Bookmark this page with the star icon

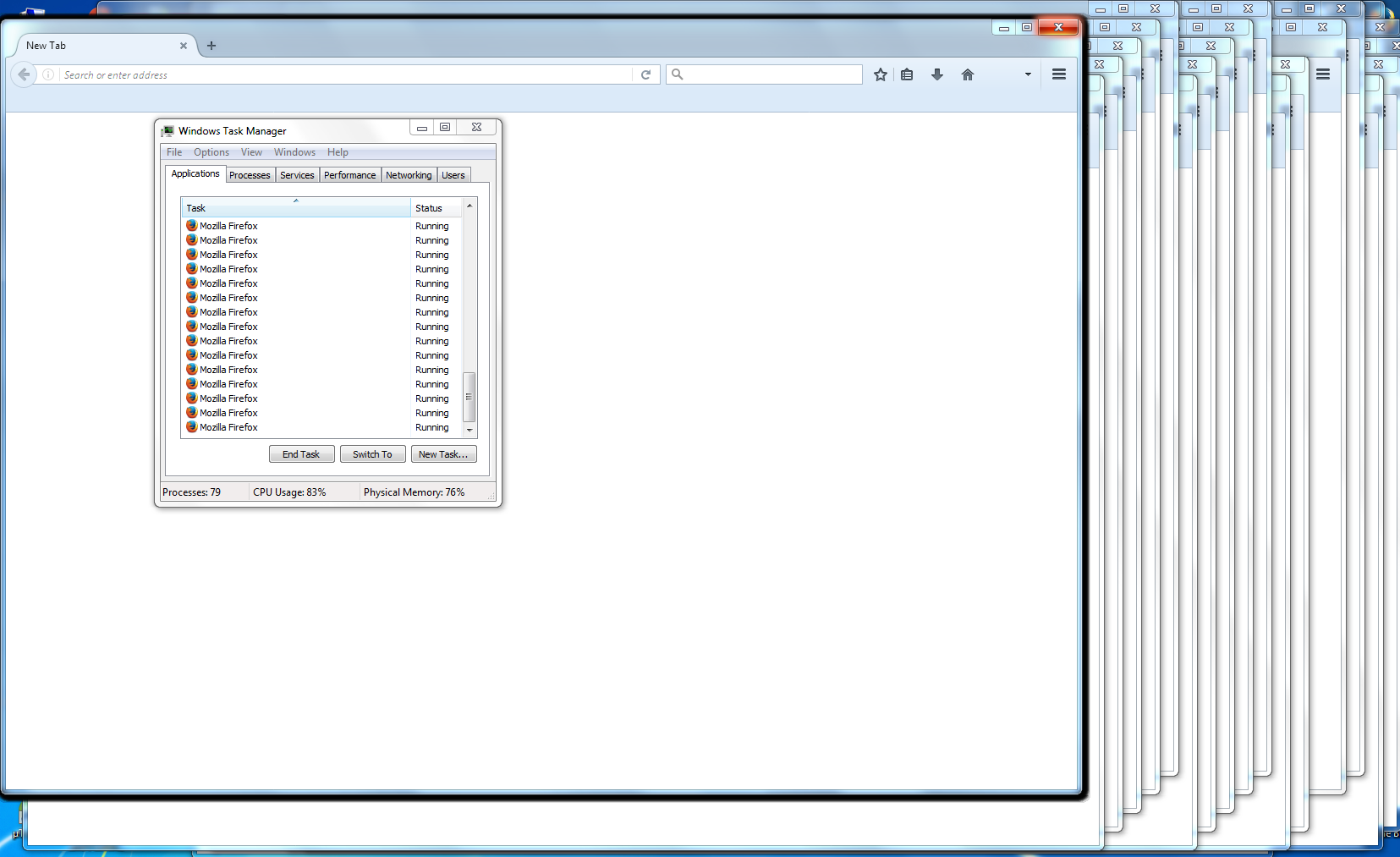(881, 74)
